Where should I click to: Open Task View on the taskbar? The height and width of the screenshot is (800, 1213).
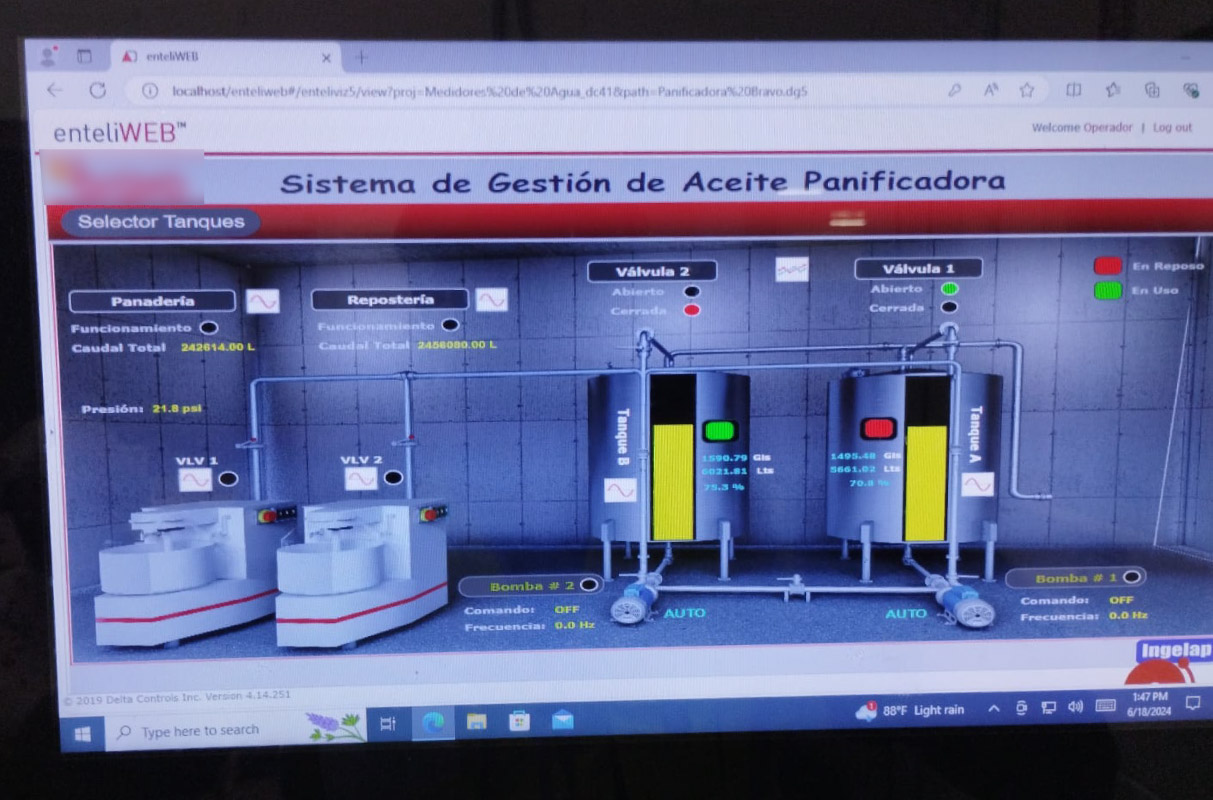[389, 722]
